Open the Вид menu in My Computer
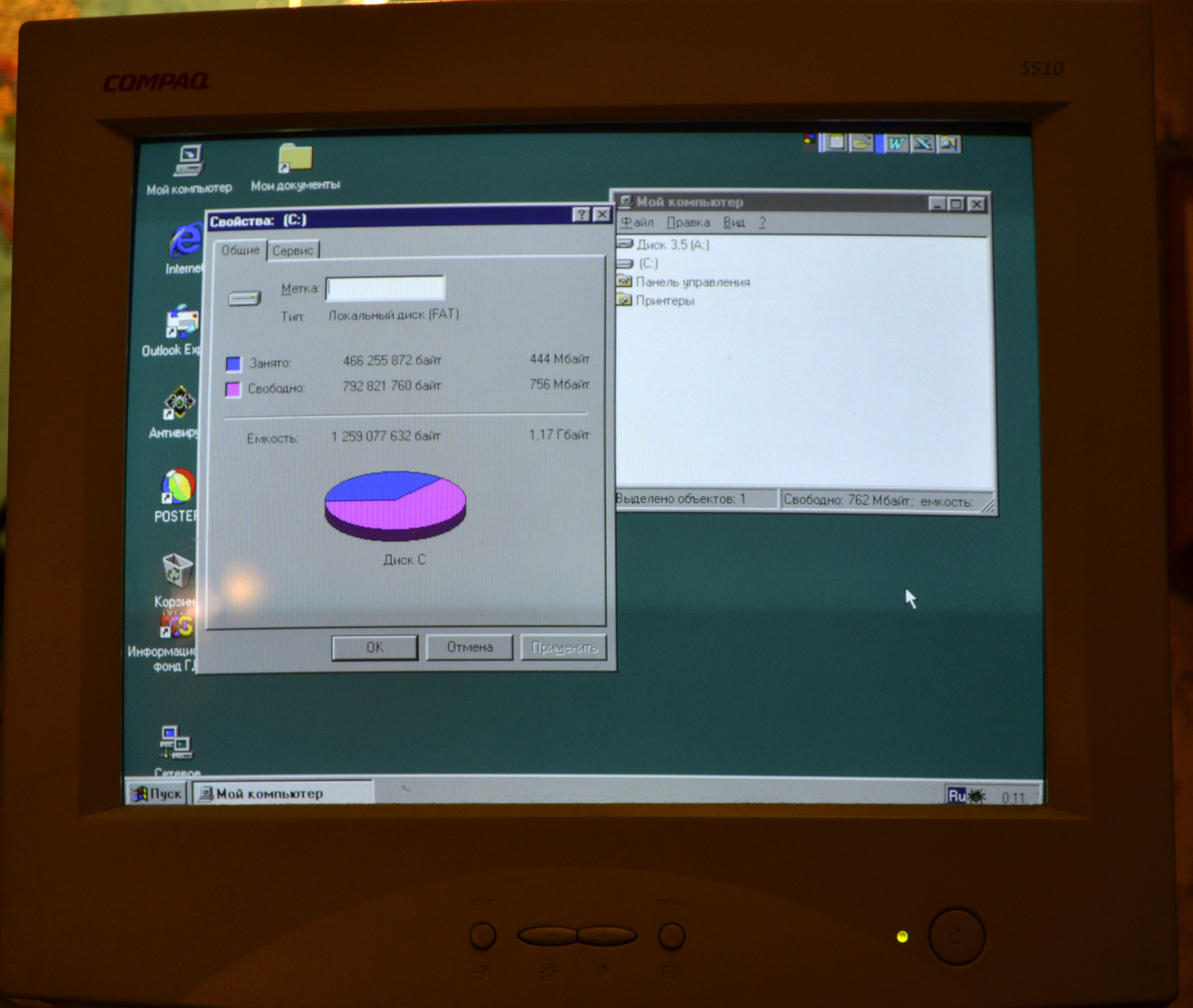Image resolution: width=1193 pixels, height=1008 pixels. pos(734,222)
